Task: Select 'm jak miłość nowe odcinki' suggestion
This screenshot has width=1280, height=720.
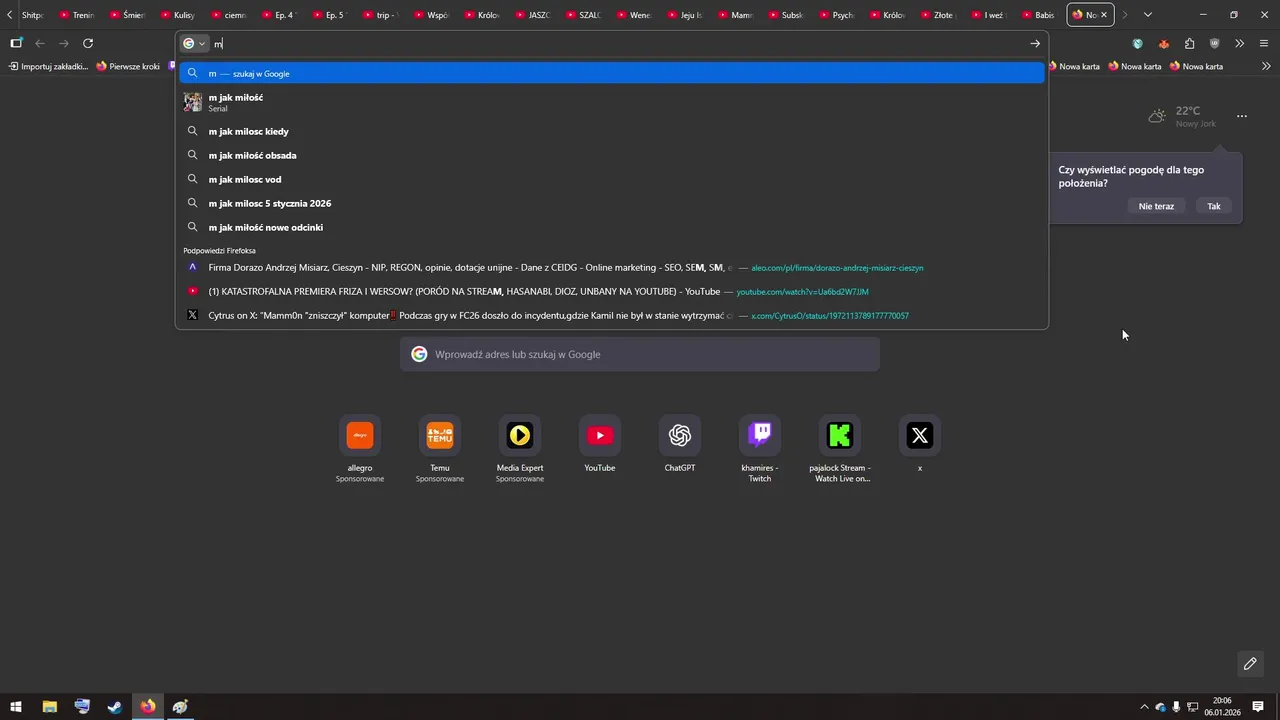Action: [612, 227]
